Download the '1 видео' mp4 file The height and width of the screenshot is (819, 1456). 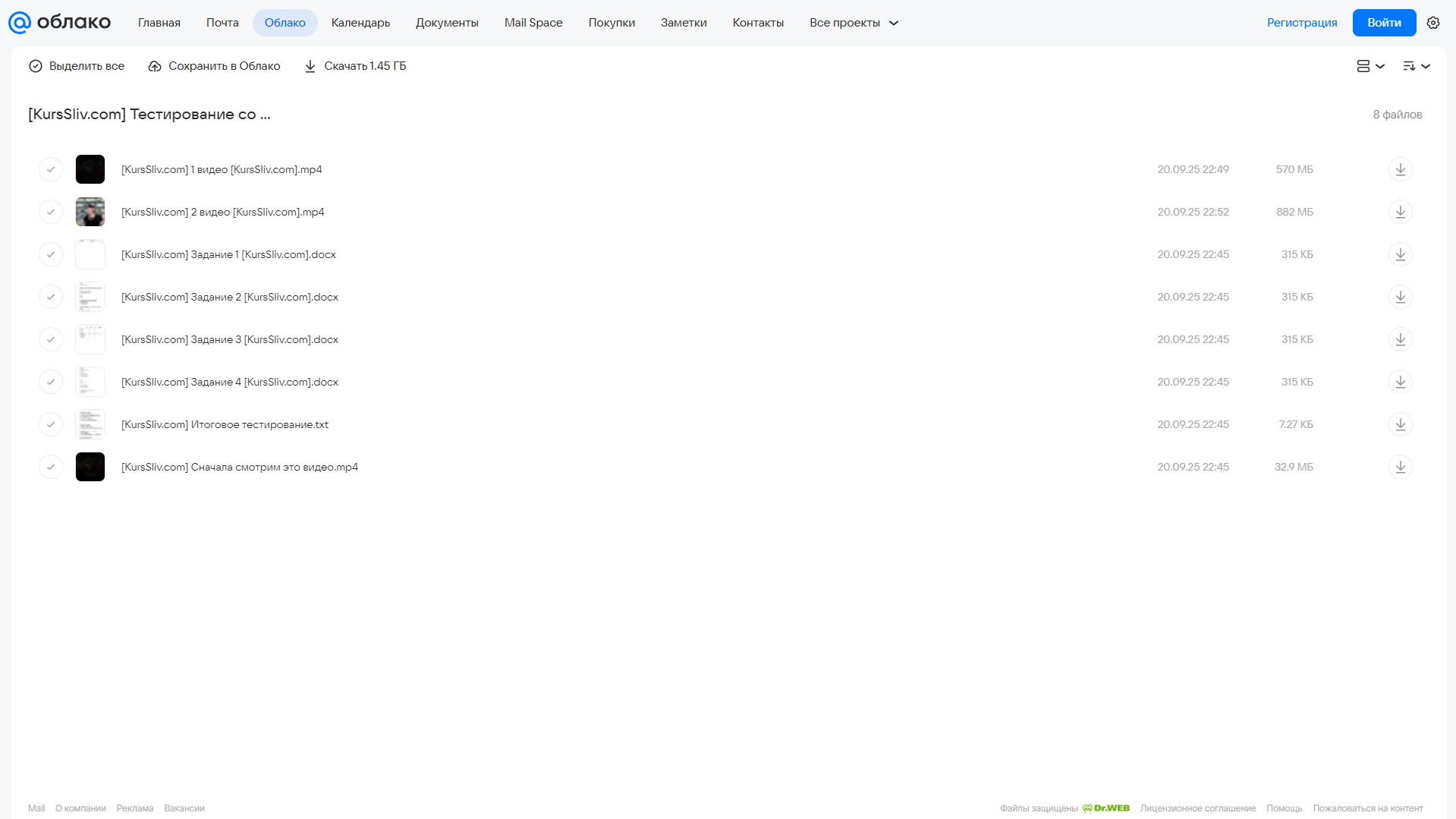1401,169
